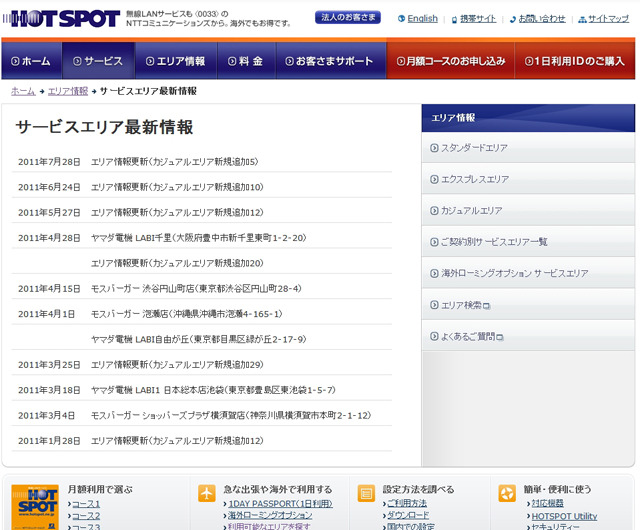640x530 pixels.
Task: Select the モスバーガー 泡瀬店 entry
Action: click(187, 314)
